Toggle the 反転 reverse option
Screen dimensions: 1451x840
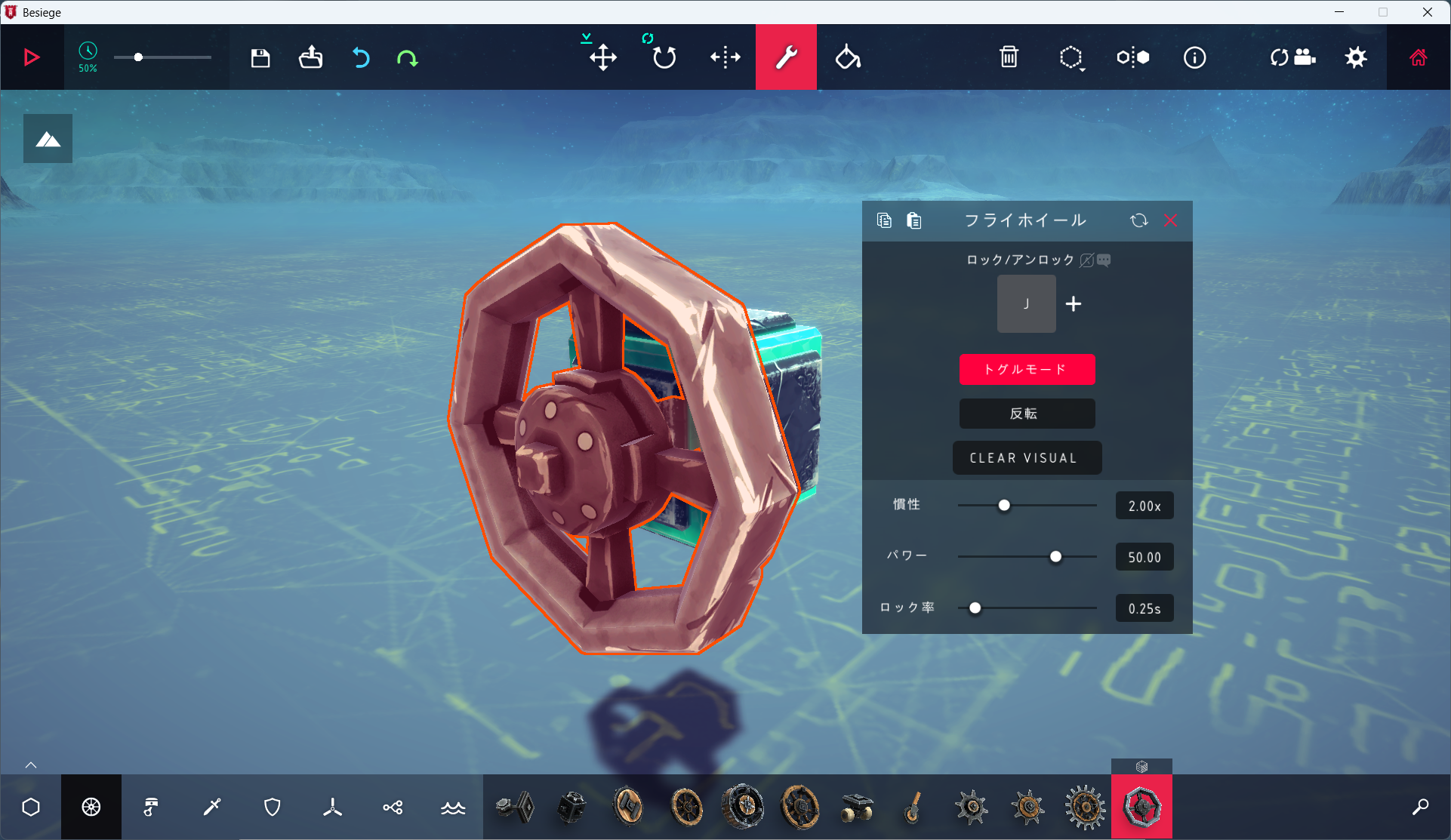(1027, 414)
